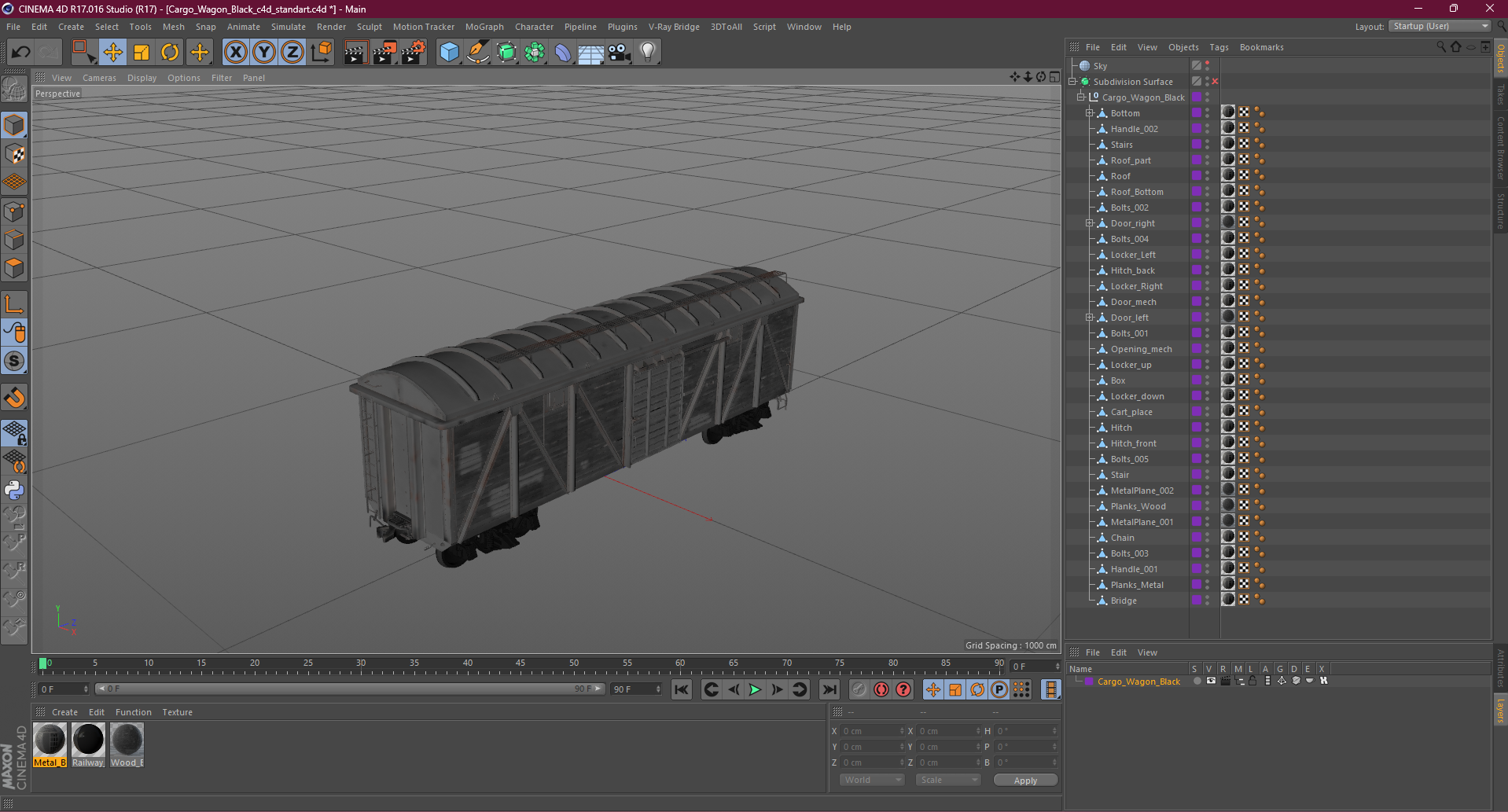1508x812 pixels.
Task: Click Make Editable icon
Action: click(14, 90)
